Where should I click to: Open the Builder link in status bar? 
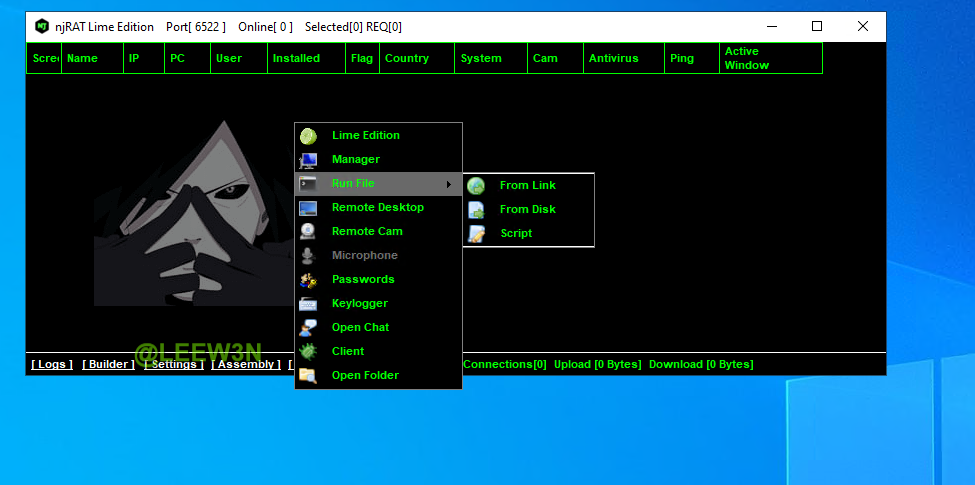coord(108,364)
